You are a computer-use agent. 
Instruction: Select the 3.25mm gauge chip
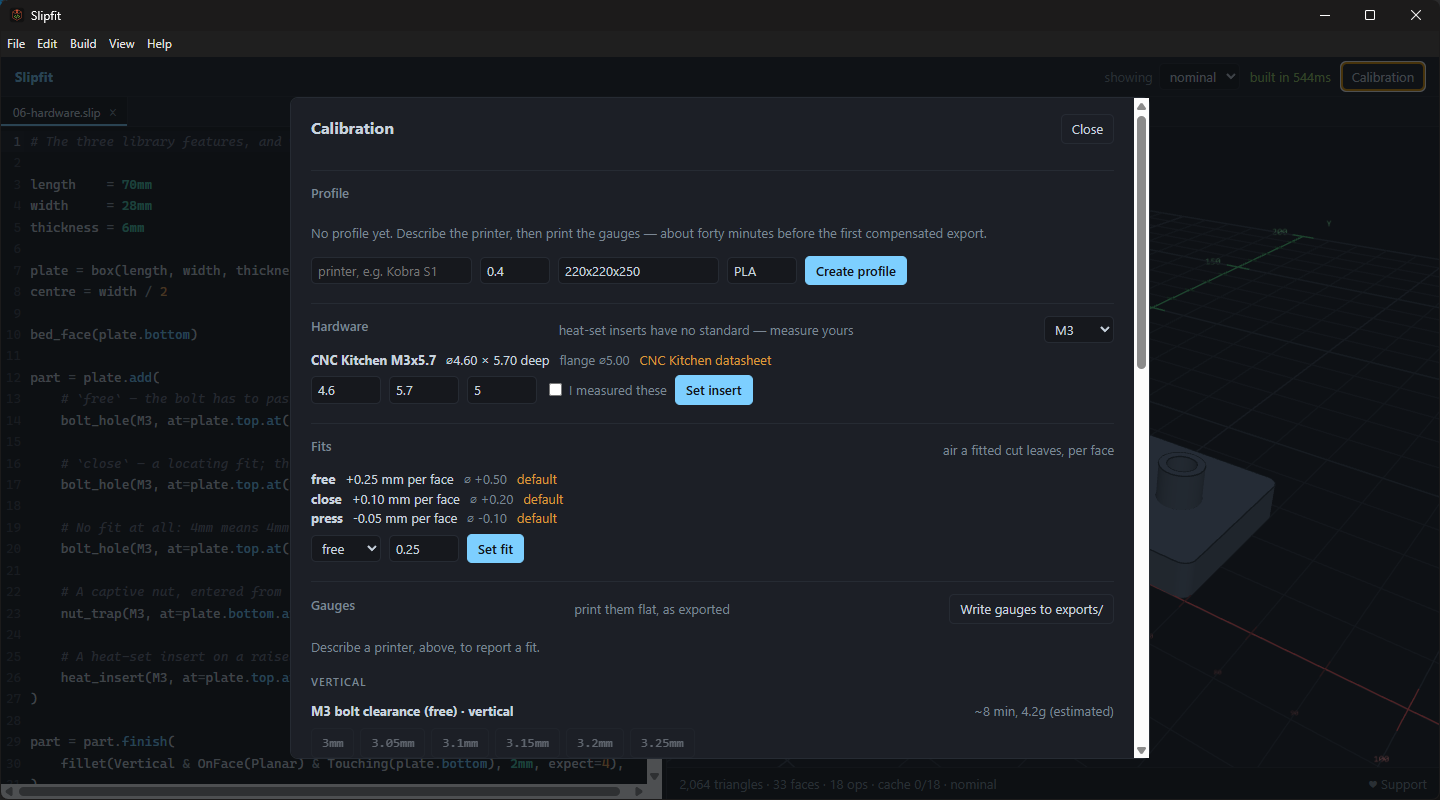pos(662,743)
